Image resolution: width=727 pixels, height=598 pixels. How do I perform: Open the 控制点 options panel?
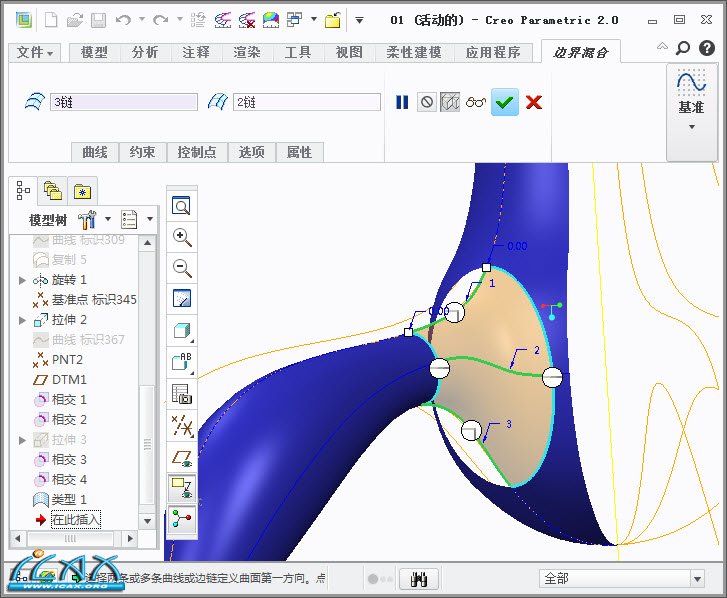pos(196,152)
